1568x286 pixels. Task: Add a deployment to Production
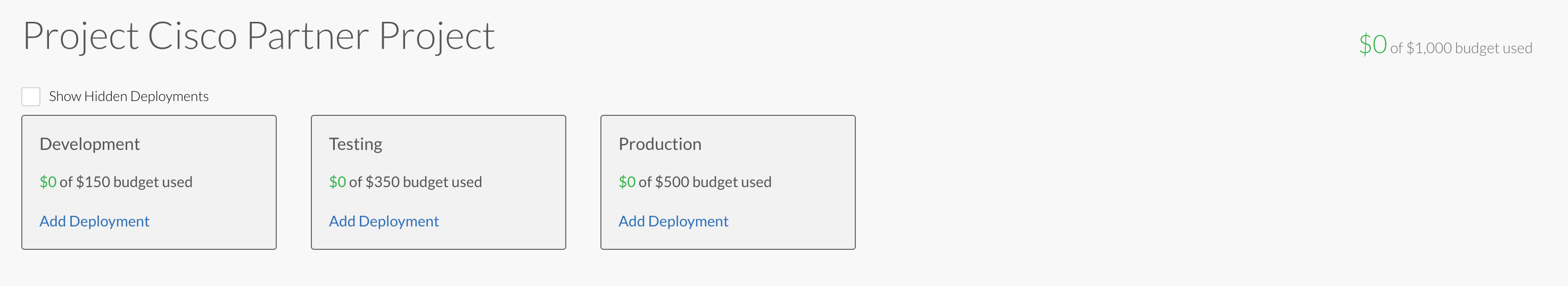click(x=673, y=222)
